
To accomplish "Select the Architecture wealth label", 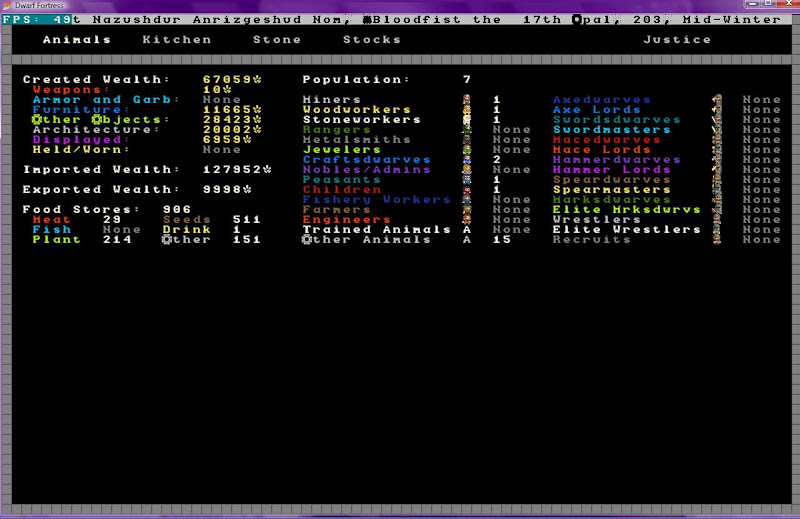I will (x=96, y=130).
